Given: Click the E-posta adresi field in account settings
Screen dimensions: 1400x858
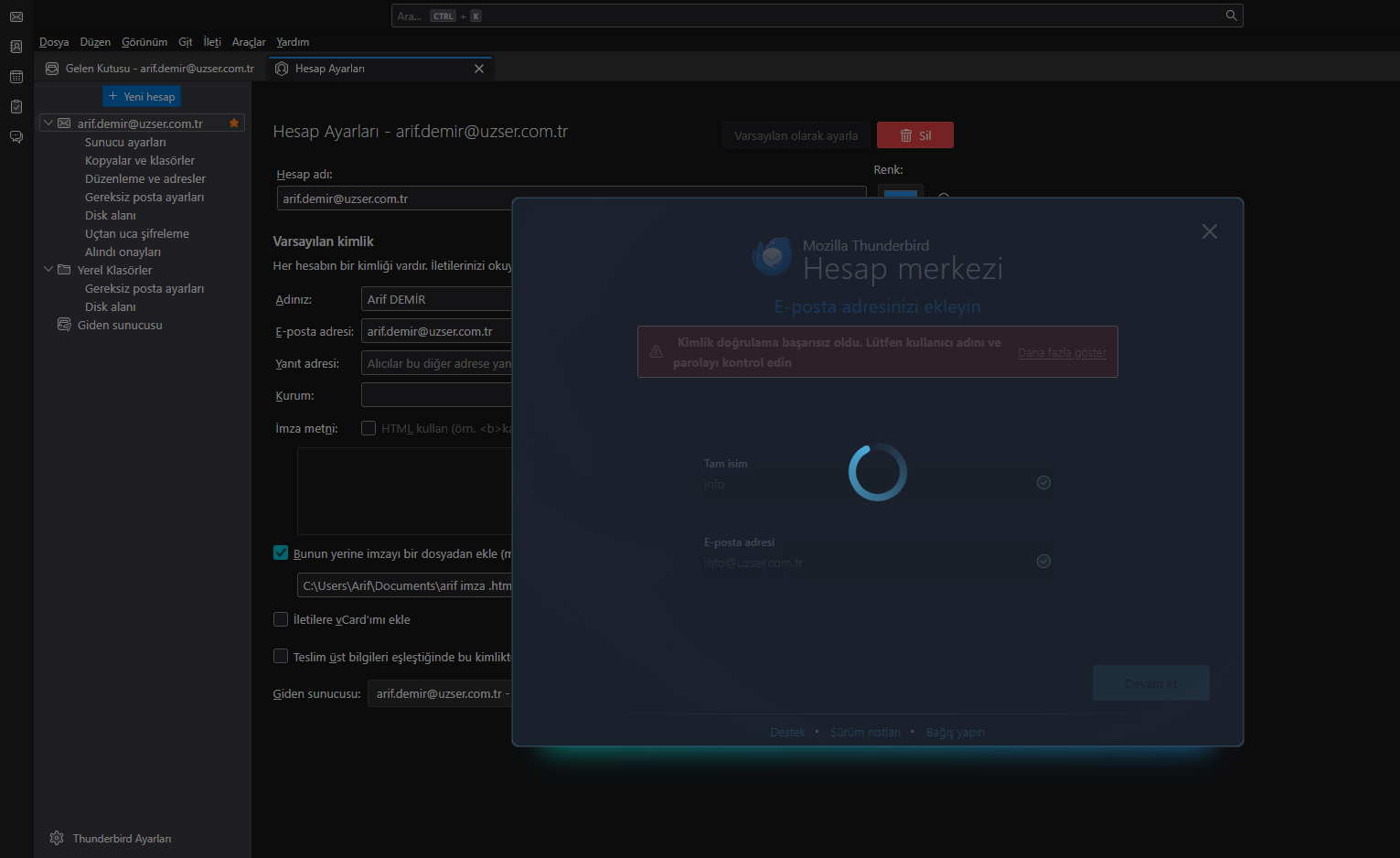Looking at the screenshot, I should (x=436, y=331).
